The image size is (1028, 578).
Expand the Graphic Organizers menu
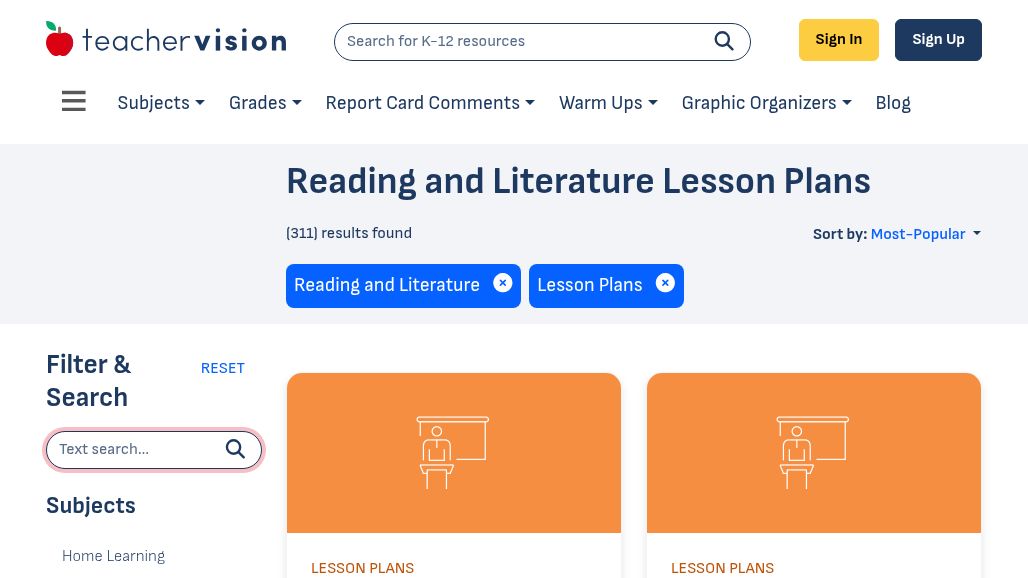[x=766, y=103]
